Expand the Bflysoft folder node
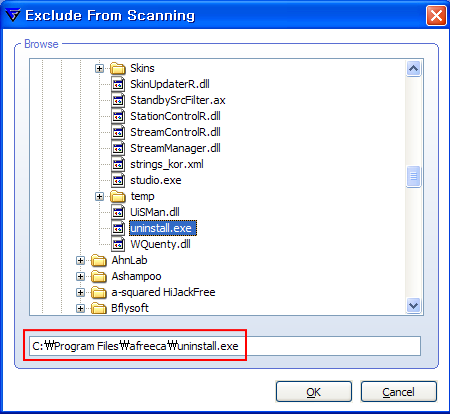 coord(80,308)
